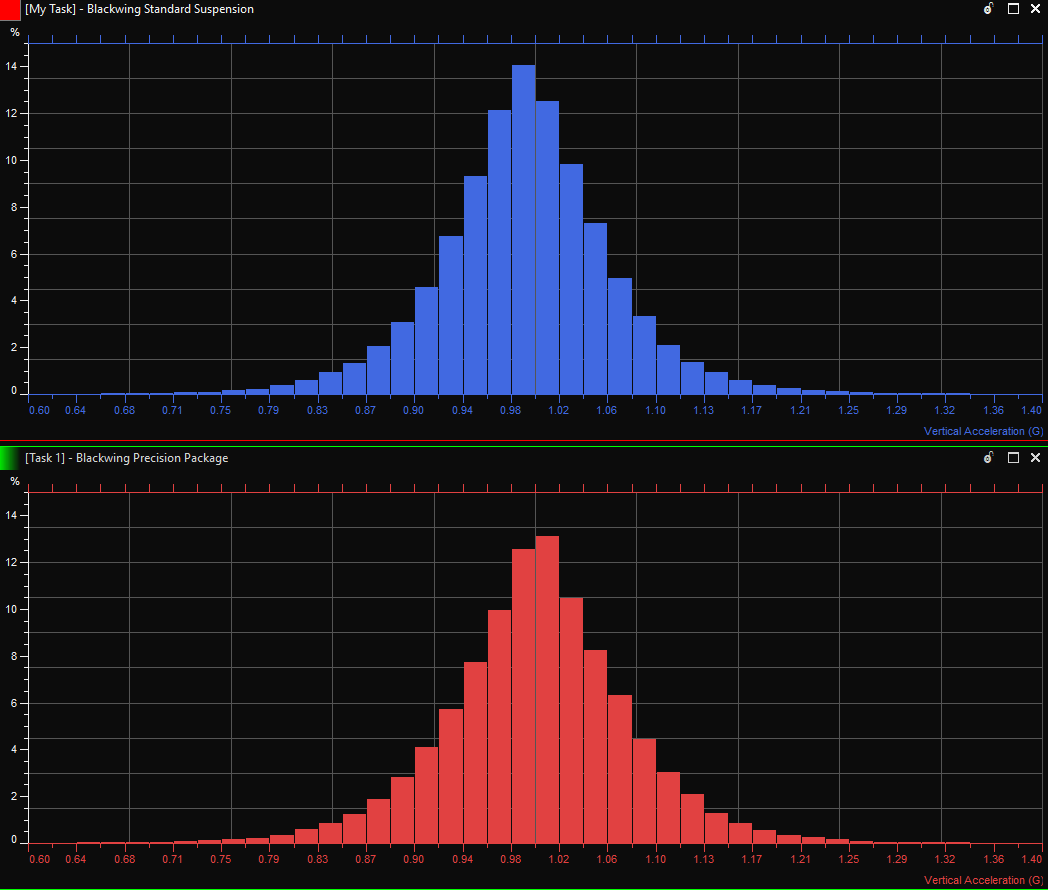Click the lock icon on Precision Package panel

pyautogui.click(x=988, y=458)
